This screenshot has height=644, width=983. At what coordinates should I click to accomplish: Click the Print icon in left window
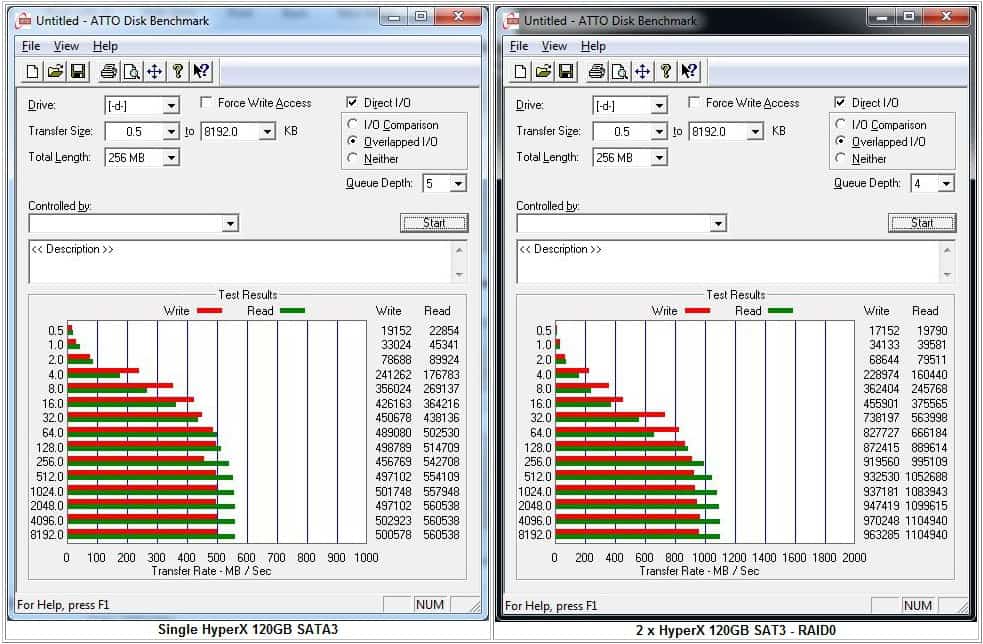[109, 71]
